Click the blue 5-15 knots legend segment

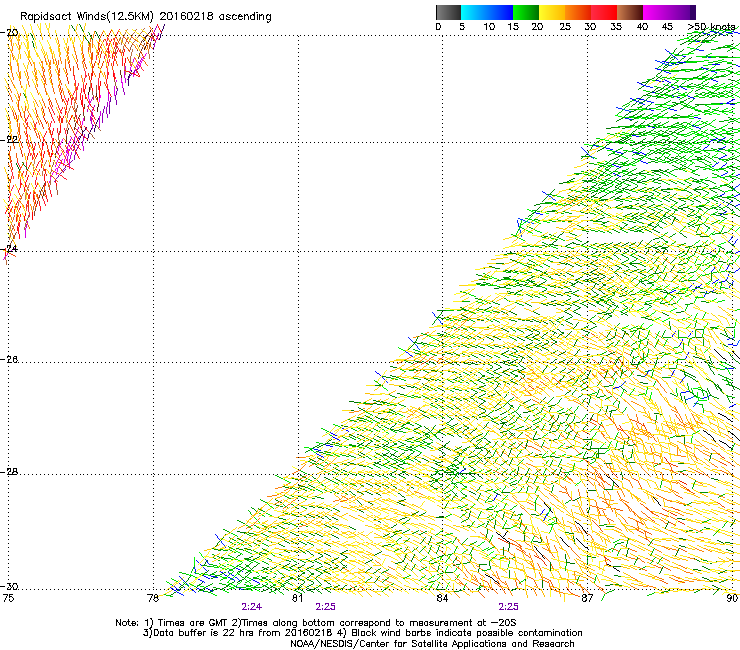point(487,12)
